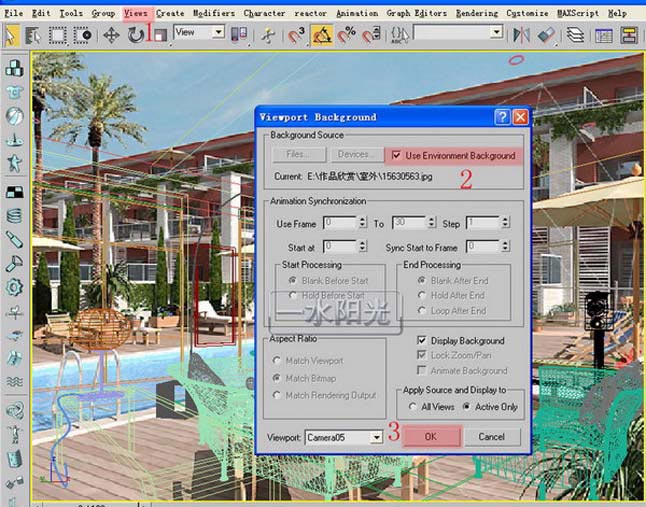Open the Rendering menu
Viewport: 646px width, 507px height.
477,14
